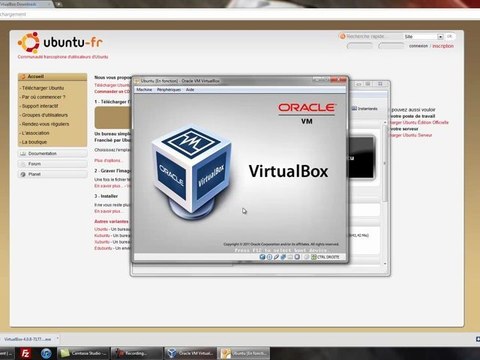Click the optical disc status icon in VirtualBox

coord(270,257)
